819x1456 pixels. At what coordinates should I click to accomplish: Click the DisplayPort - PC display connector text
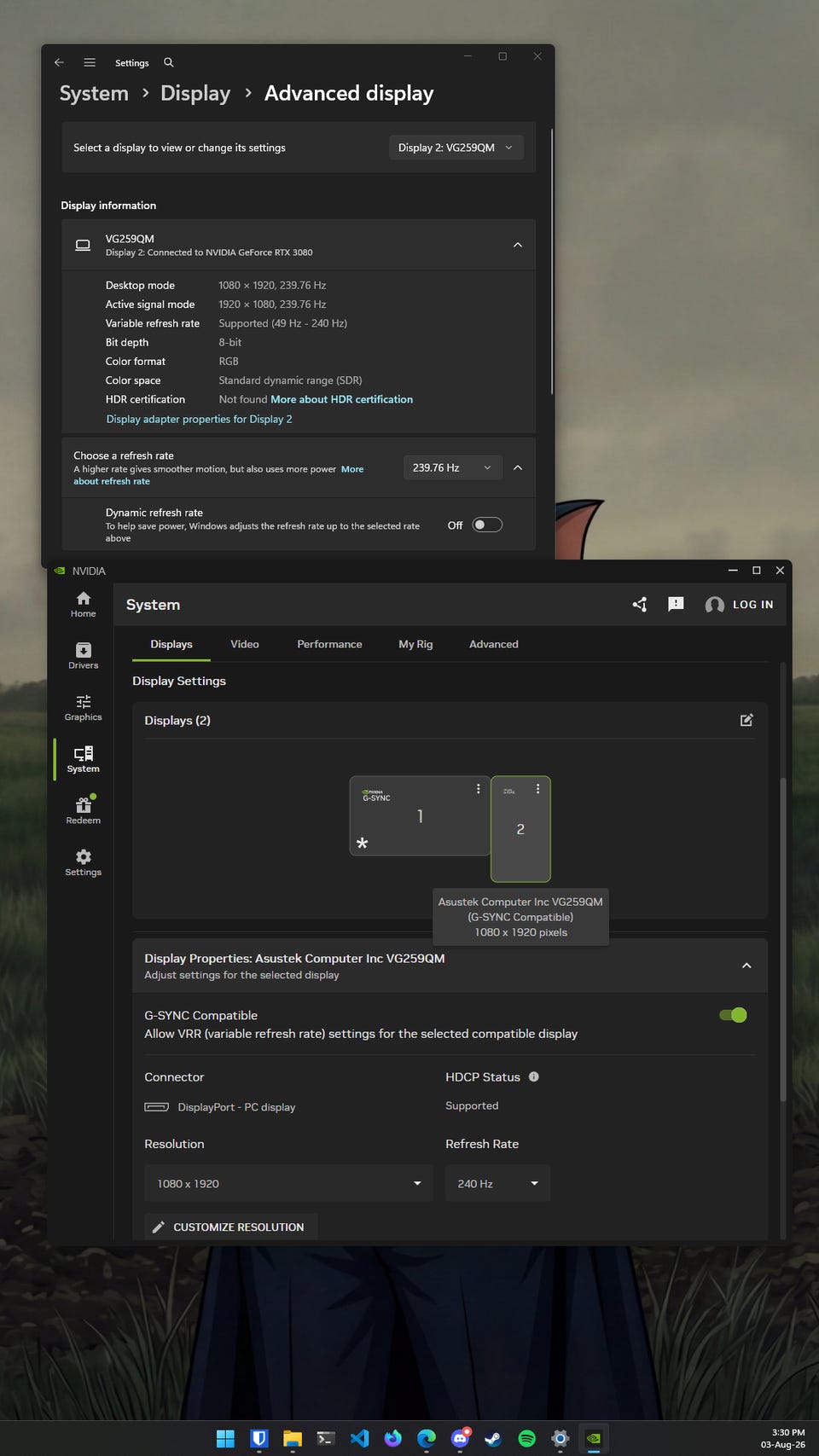point(236,1107)
